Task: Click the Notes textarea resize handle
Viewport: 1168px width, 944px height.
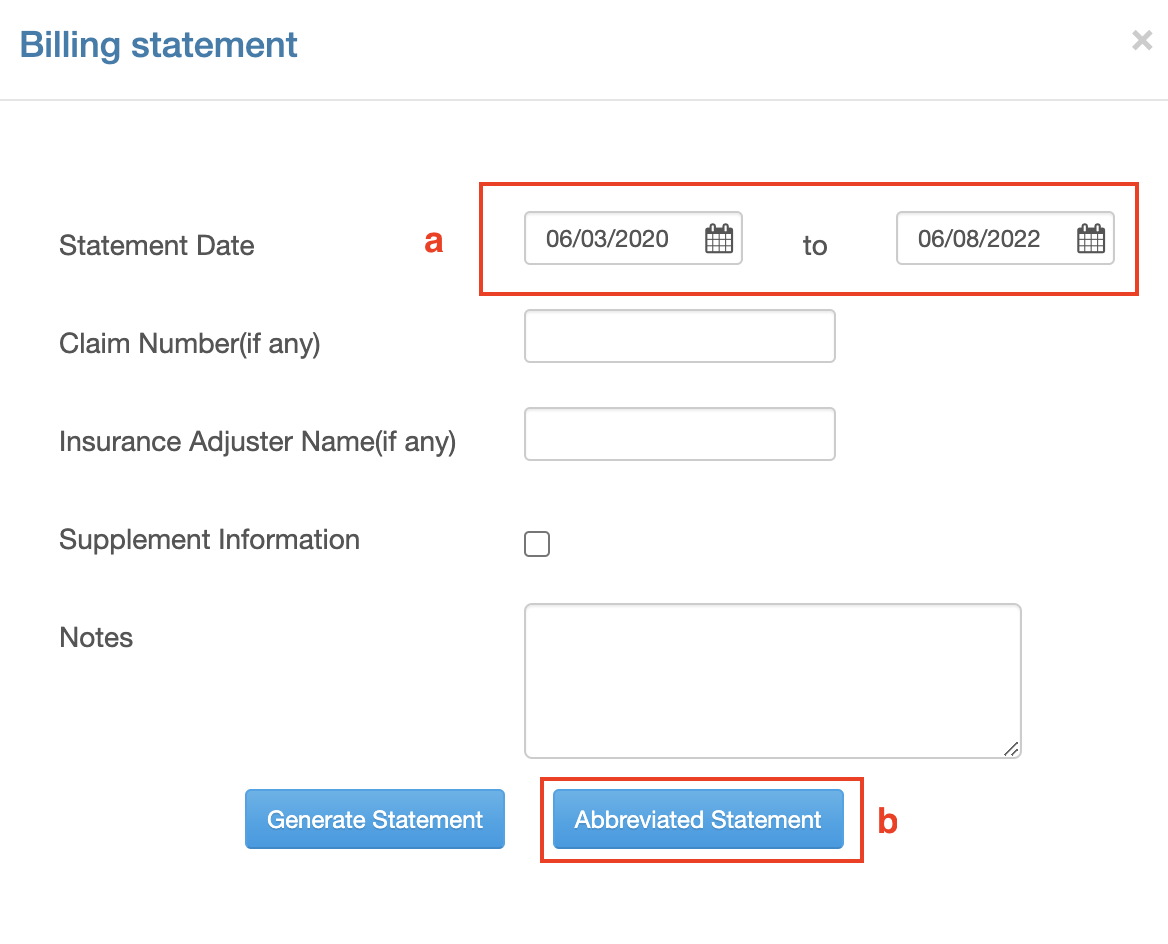Action: click(1012, 750)
